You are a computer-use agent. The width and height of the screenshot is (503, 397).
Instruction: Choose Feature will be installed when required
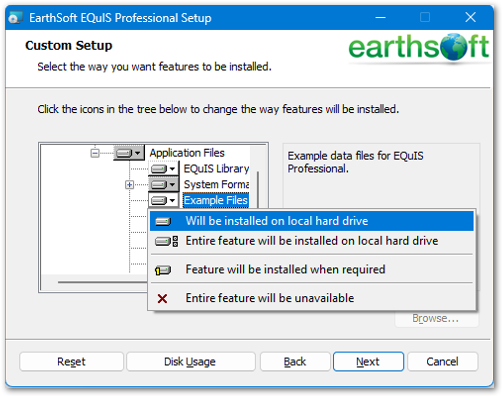pos(312,269)
